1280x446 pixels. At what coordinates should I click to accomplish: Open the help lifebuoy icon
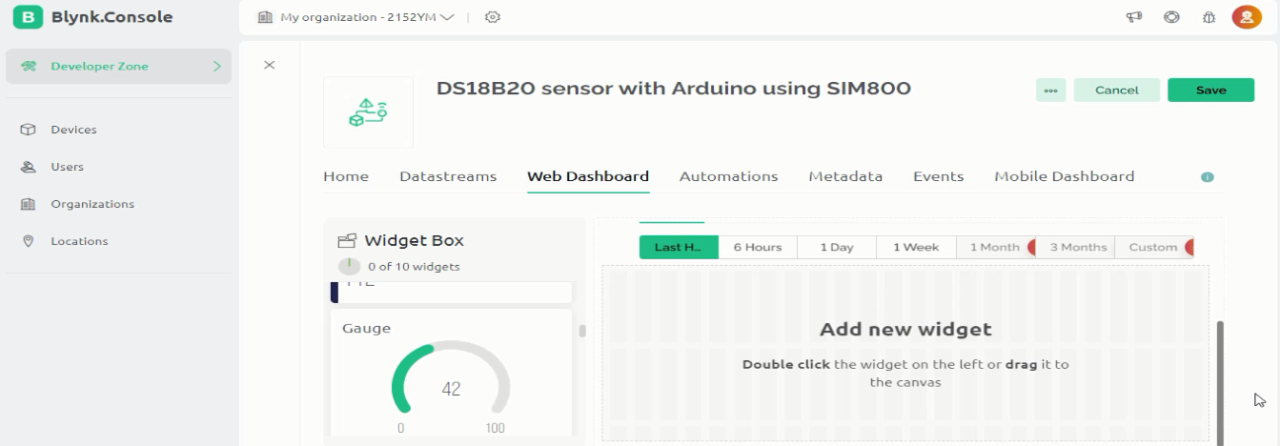tap(1172, 17)
